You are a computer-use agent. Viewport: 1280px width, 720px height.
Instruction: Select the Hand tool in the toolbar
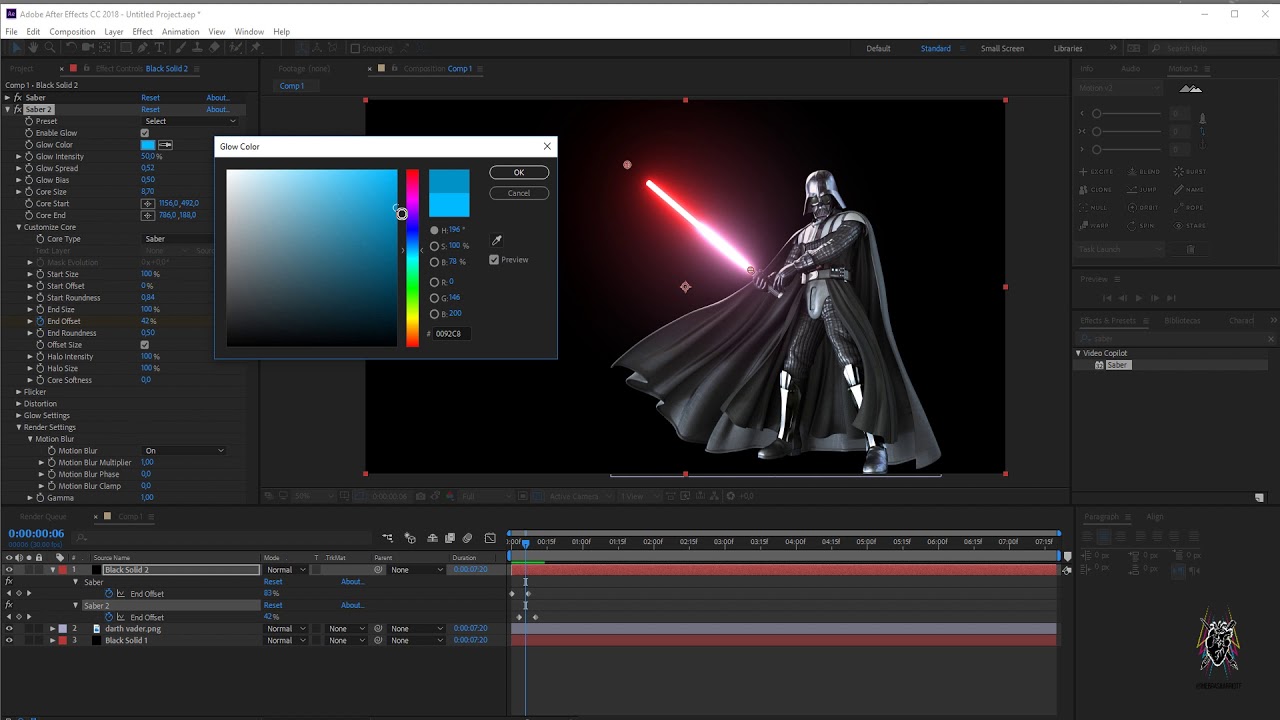click(x=33, y=48)
